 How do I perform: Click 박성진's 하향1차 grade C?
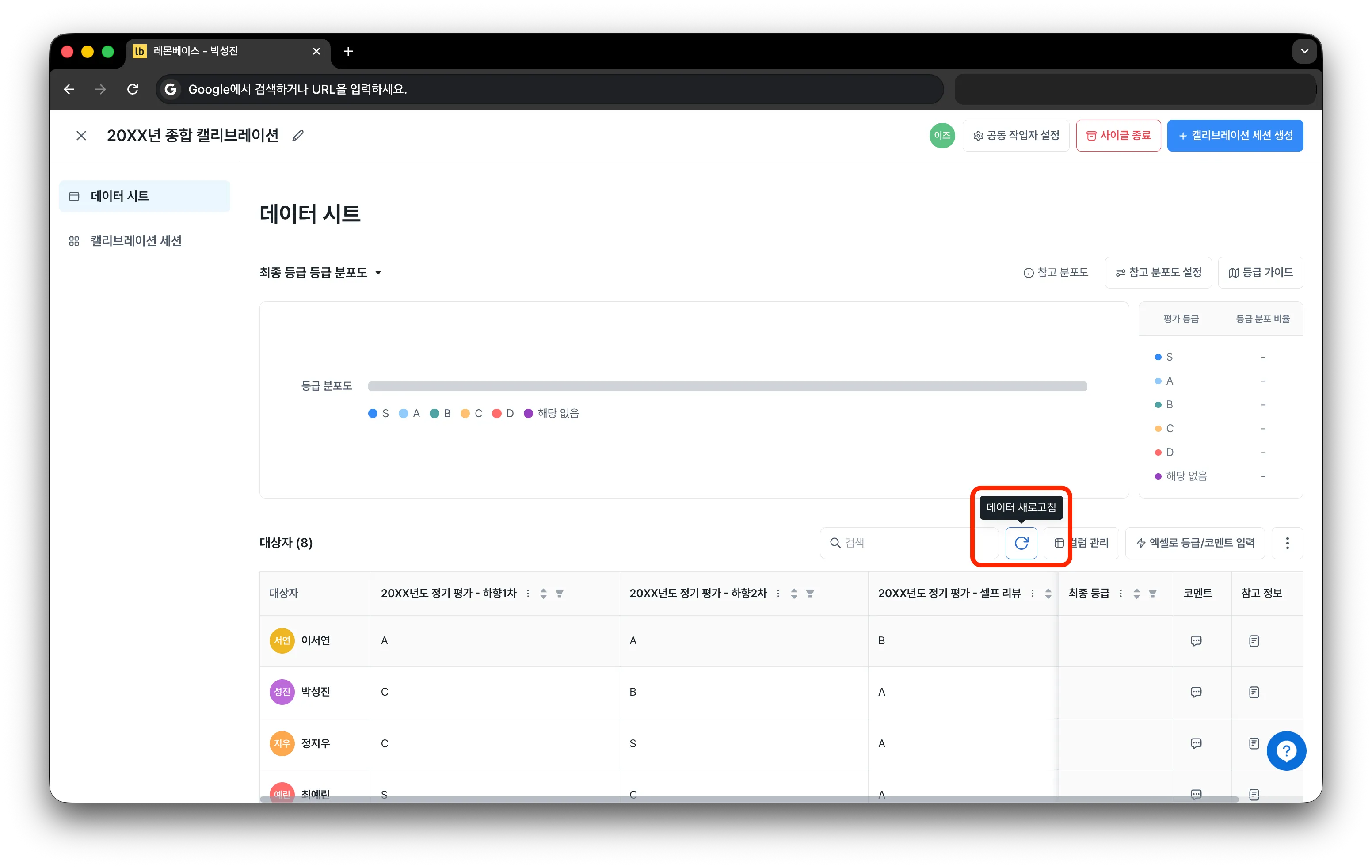[385, 692]
